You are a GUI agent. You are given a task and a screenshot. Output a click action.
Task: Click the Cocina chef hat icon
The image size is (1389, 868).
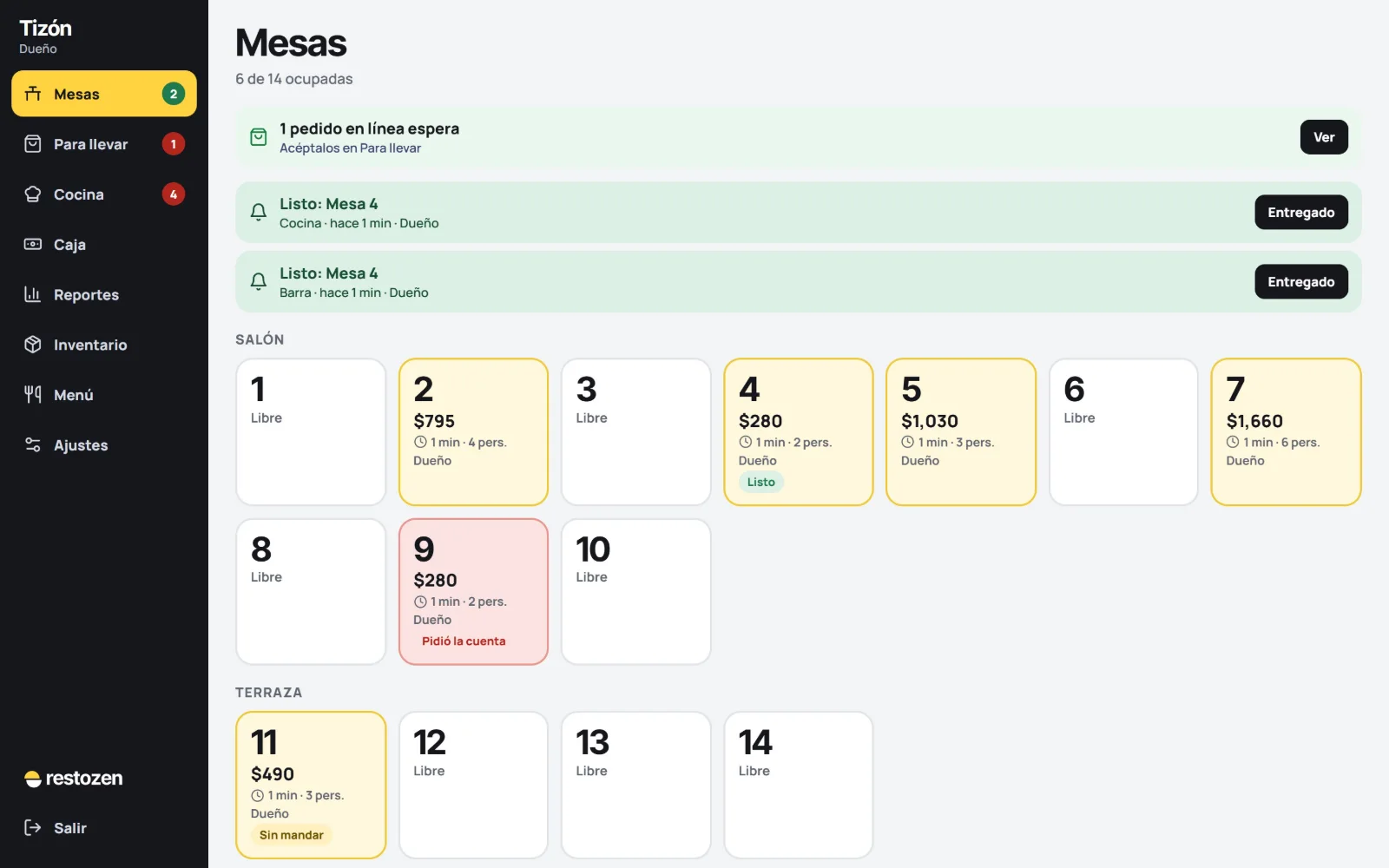coord(33,194)
